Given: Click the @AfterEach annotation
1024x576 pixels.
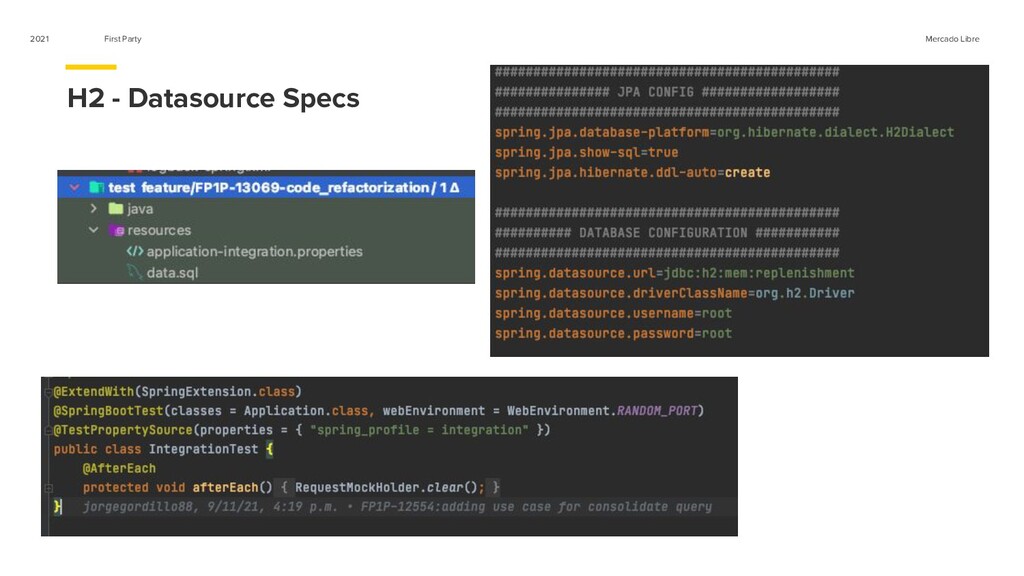Looking at the screenshot, I should click(x=119, y=468).
